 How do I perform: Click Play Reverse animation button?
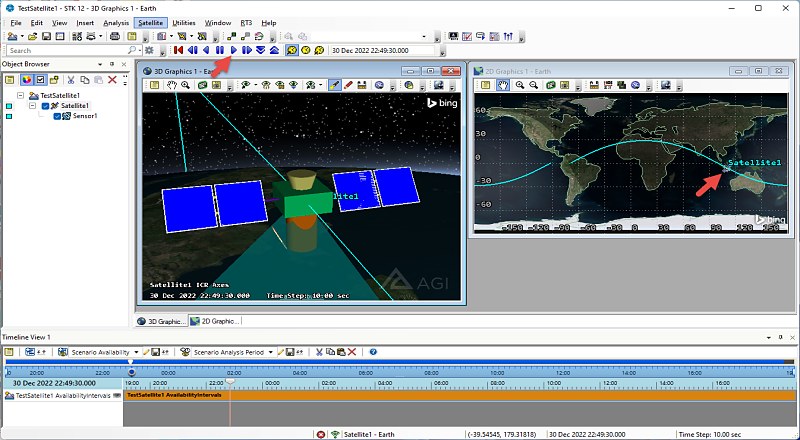click(x=206, y=50)
